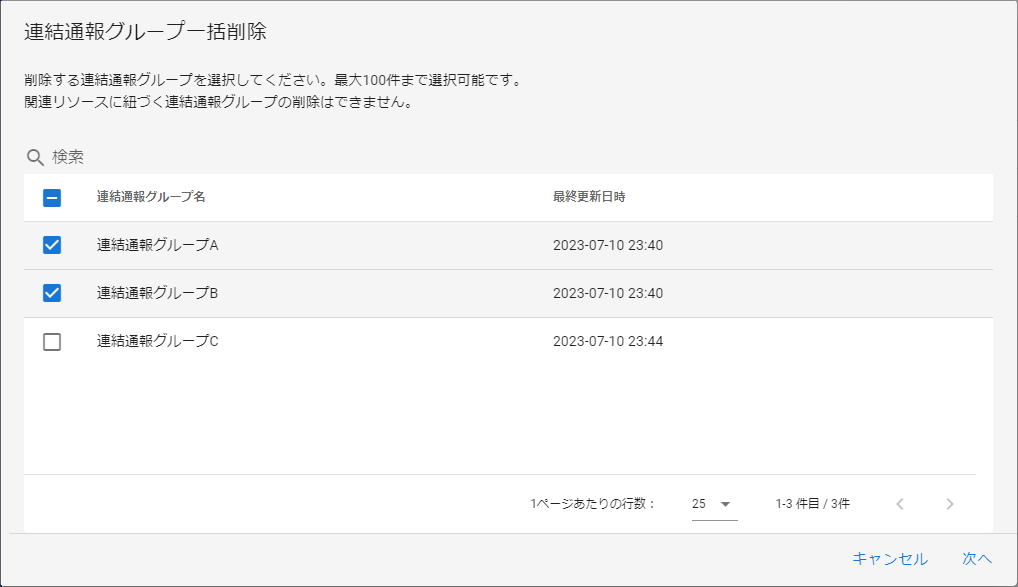Proceed with the 次へ button
The width and height of the screenshot is (1018, 587).
[976, 559]
